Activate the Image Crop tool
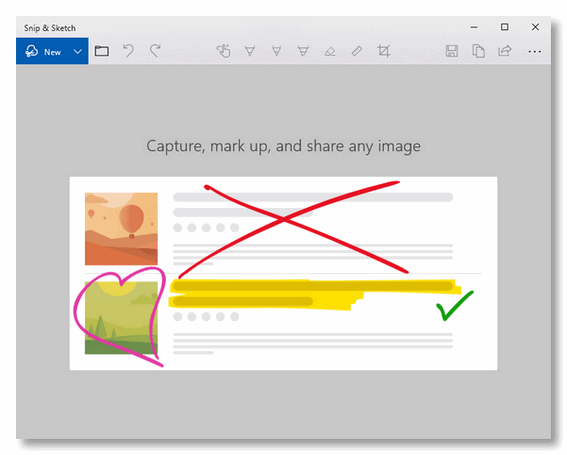 pyautogui.click(x=384, y=51)
